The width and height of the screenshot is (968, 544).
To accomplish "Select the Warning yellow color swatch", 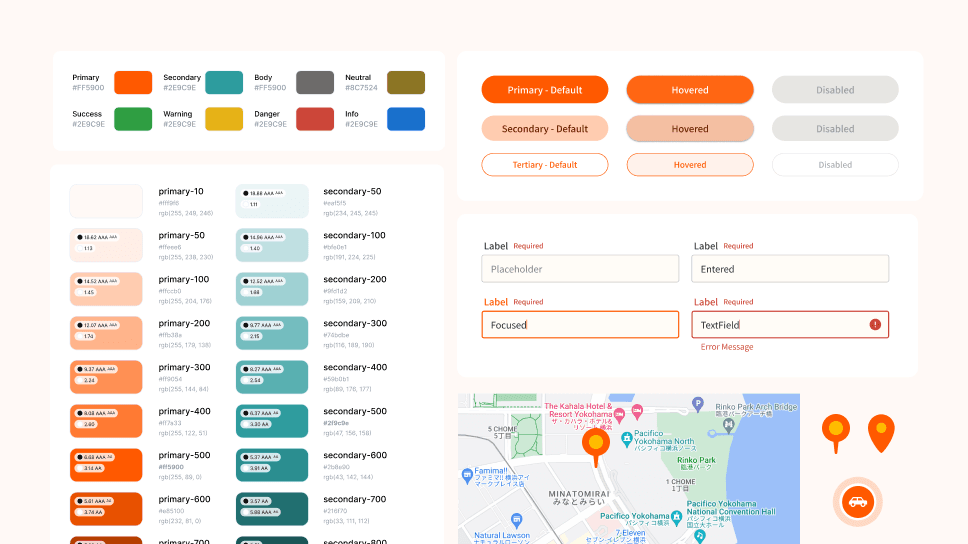I will tap(223, 119).
